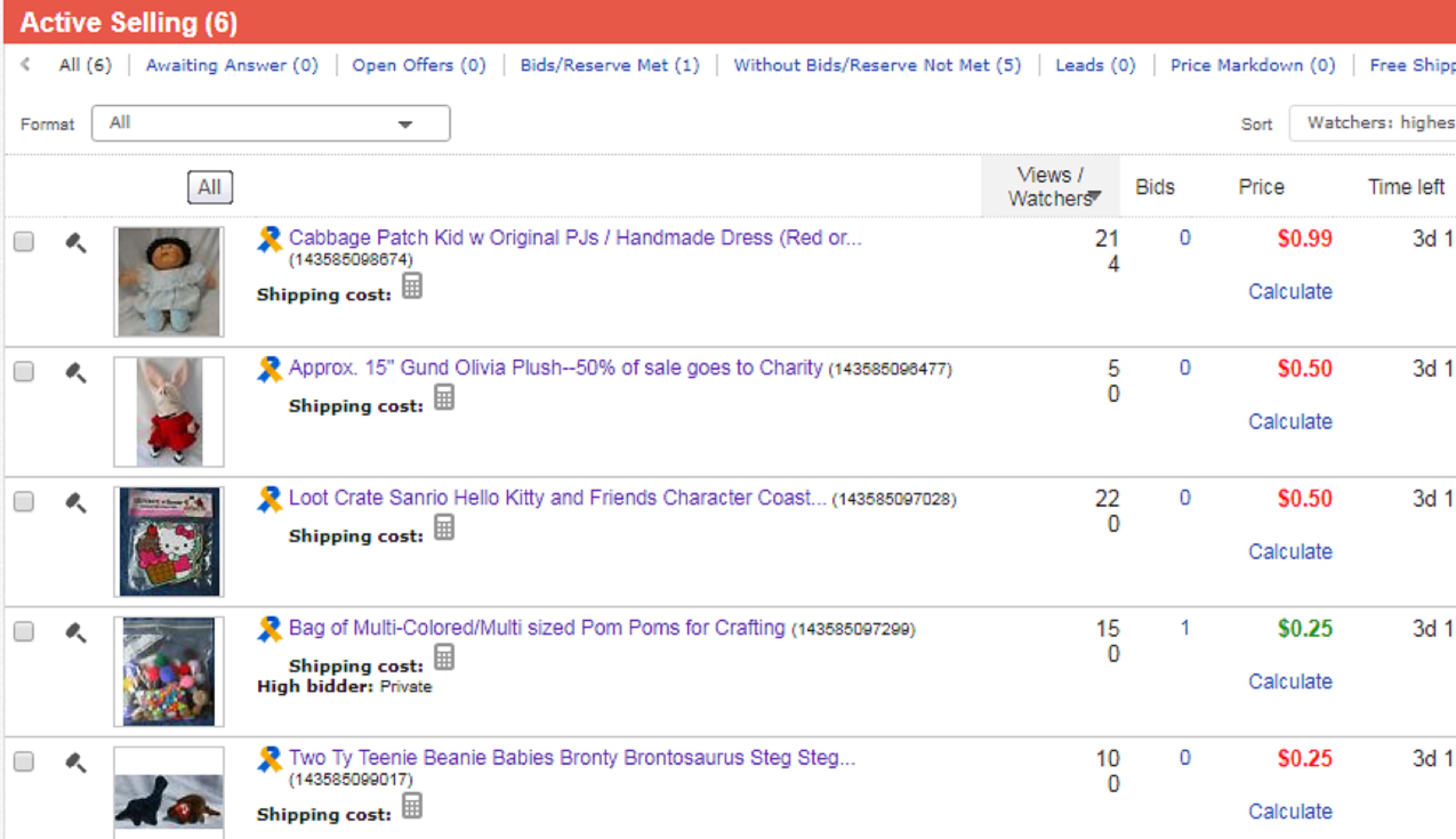Viewport: 1456px width, 839px height.
Task: Click charity ribbon icon beside Cabbage Patch Kid title
Action: (269, 239)
